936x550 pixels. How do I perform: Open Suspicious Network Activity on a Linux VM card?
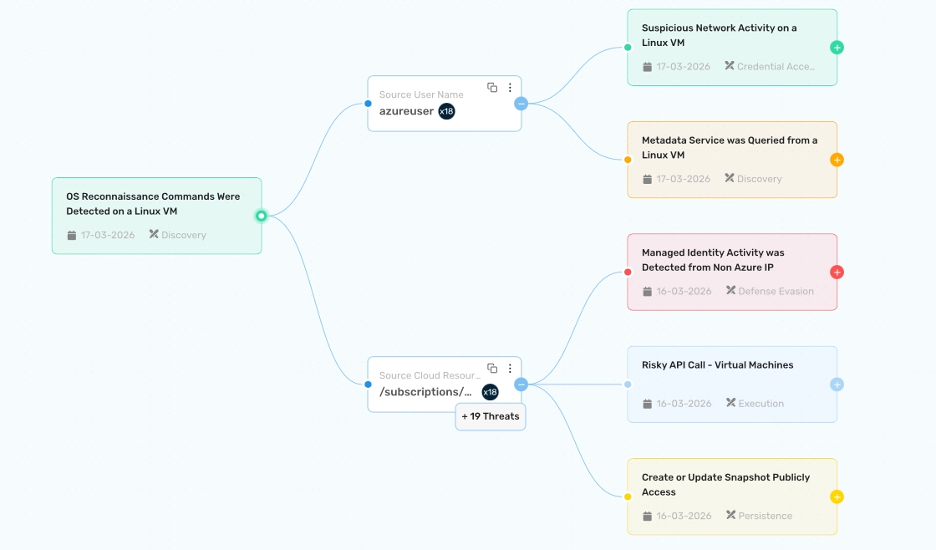(732, 47)
